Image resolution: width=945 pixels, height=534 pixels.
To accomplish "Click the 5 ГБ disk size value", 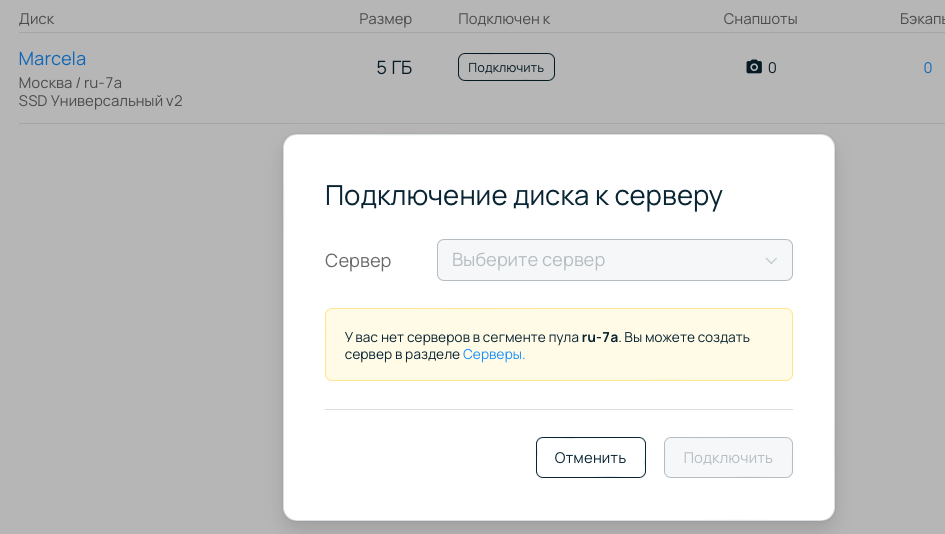I will pos(394,68).
